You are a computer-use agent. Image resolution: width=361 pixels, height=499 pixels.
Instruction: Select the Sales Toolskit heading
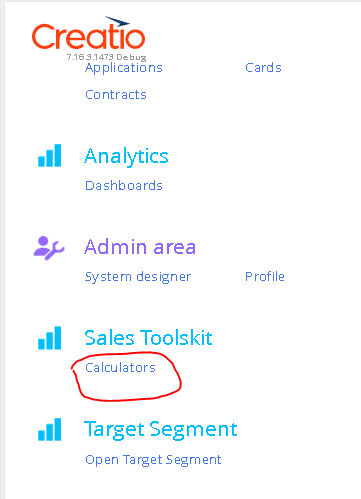tap(148, 338)
